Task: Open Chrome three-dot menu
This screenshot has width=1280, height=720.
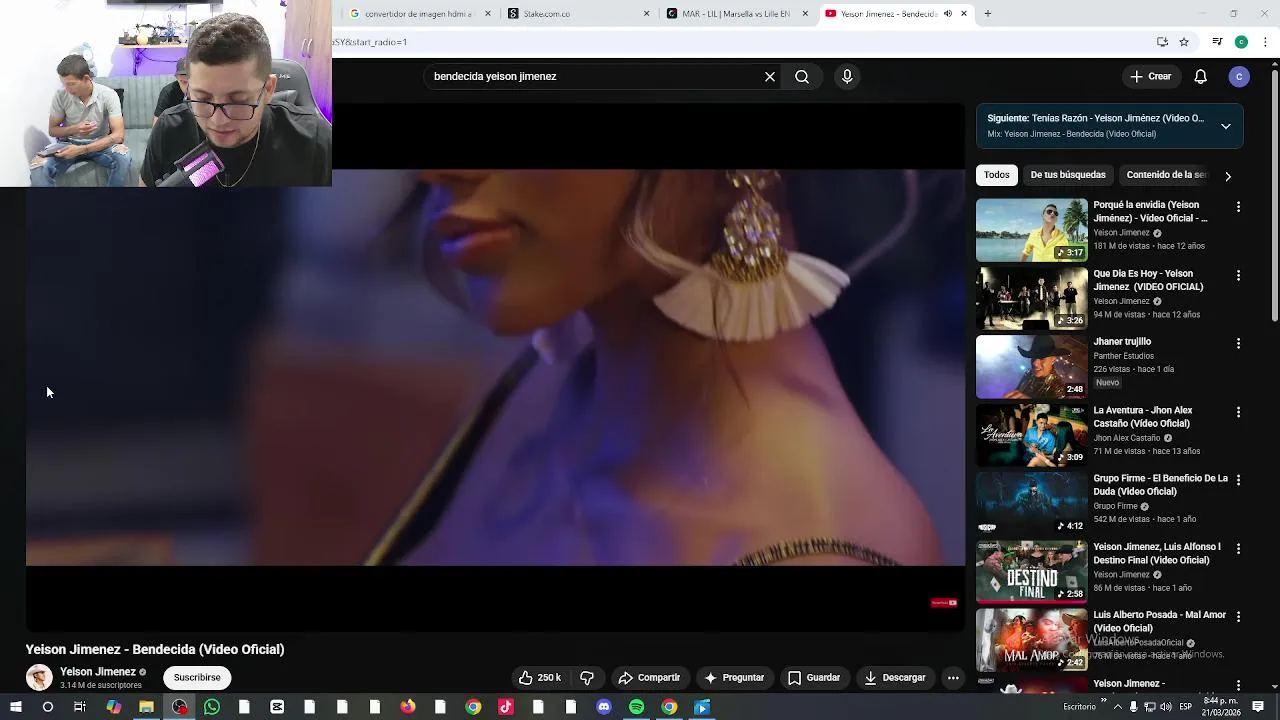Action: [1265, 42]
